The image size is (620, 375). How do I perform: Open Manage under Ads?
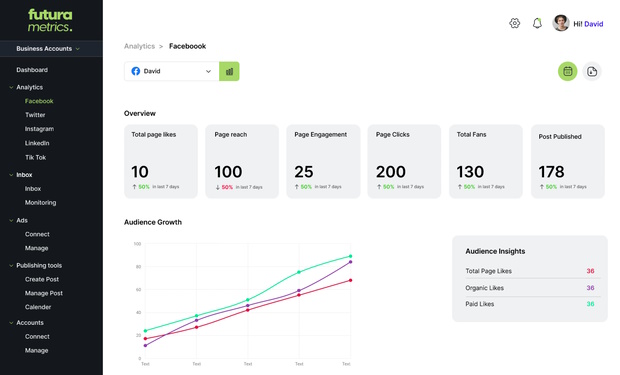(36, 248)
